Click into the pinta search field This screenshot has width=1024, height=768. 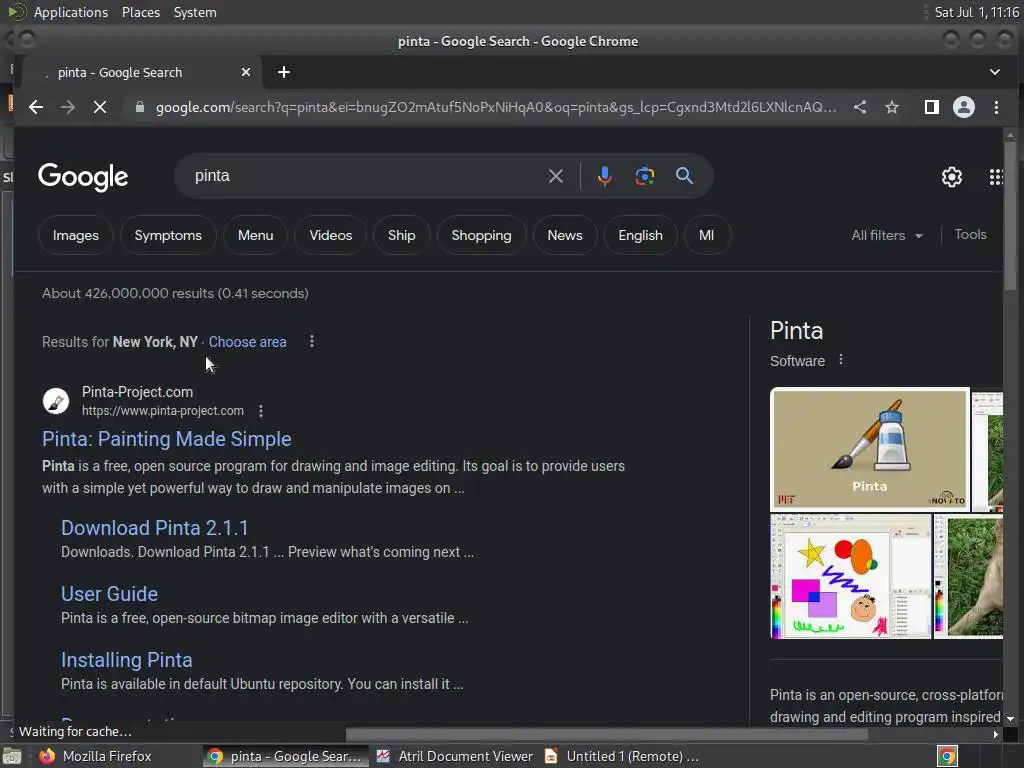coord(366,176)
